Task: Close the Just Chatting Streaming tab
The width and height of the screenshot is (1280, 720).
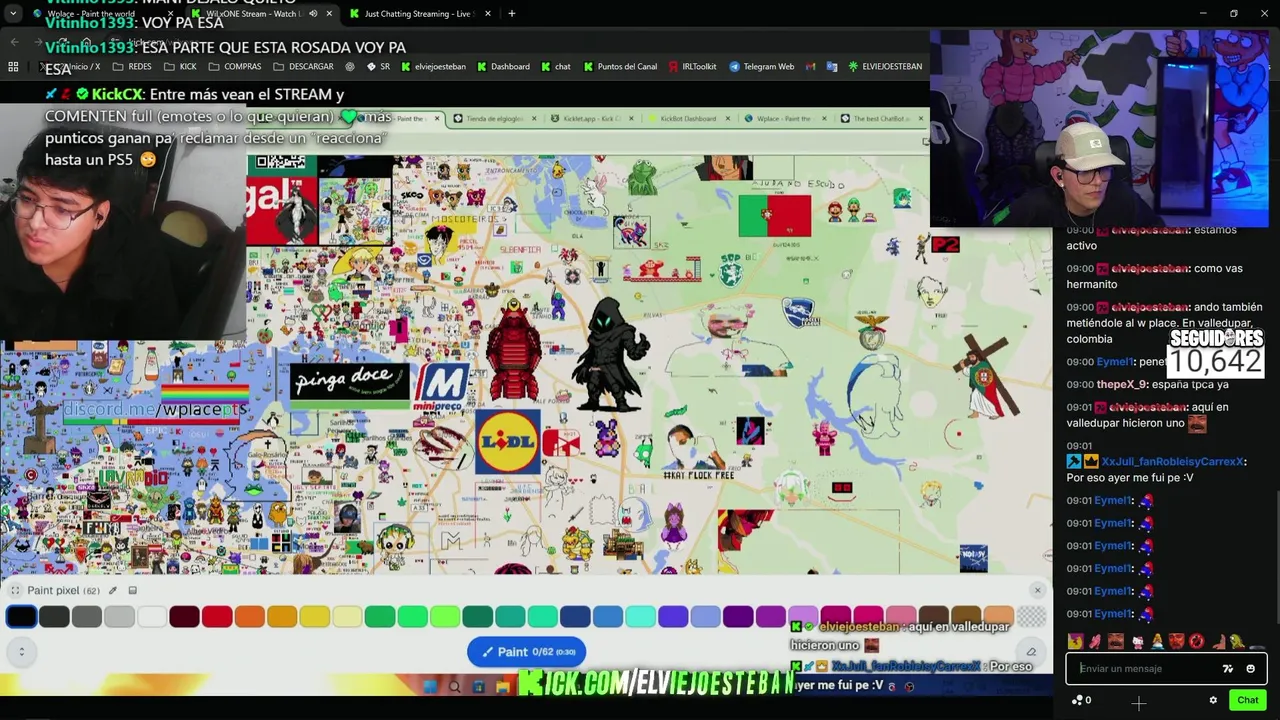Action: click(x=488, y=14)
